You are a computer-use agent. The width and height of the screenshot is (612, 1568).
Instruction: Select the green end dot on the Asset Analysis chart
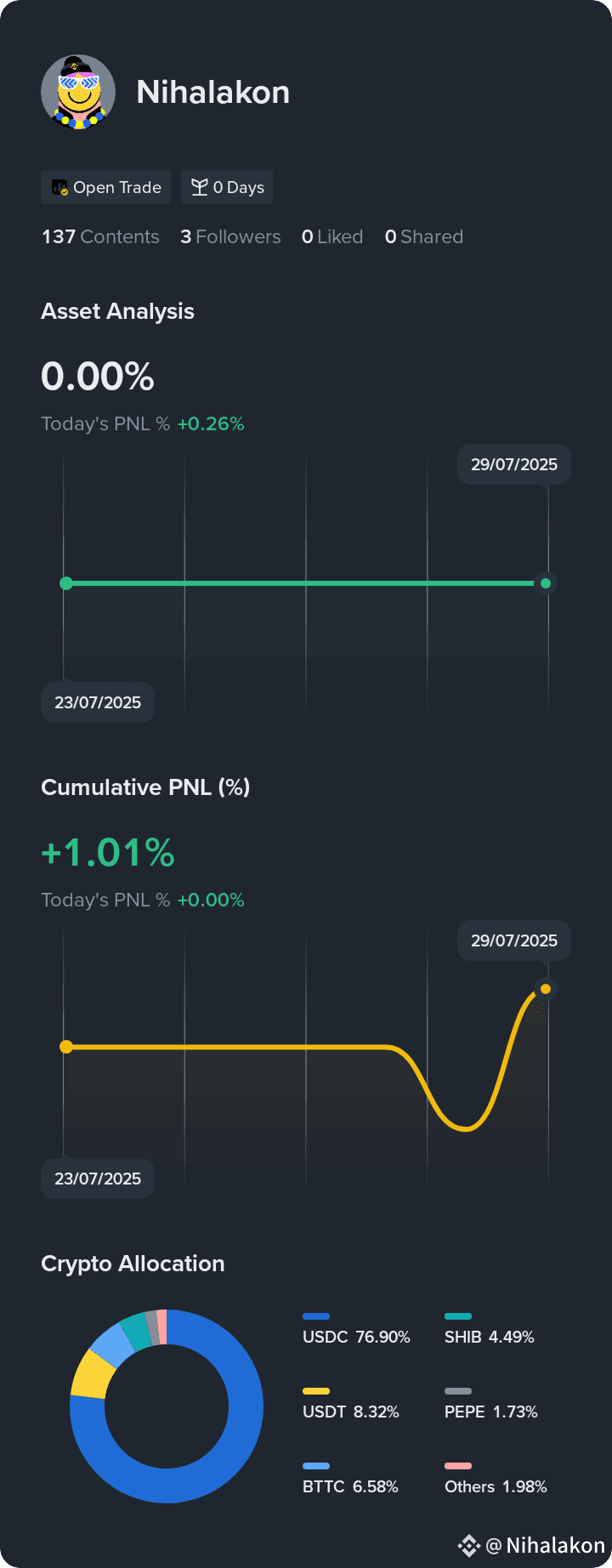546,583
